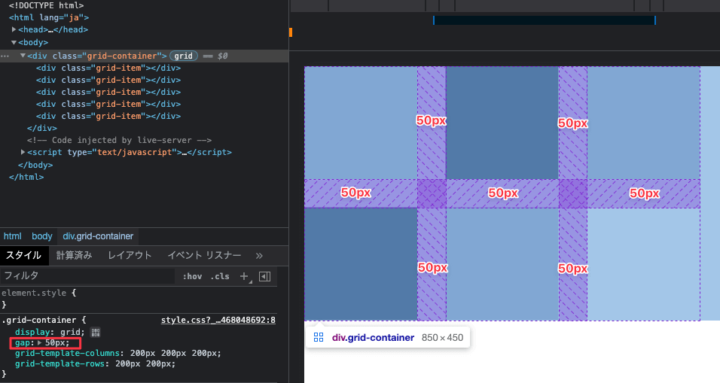The image size is (720, 383).
Task: Open style.css source link
Action: pos(218,320)
